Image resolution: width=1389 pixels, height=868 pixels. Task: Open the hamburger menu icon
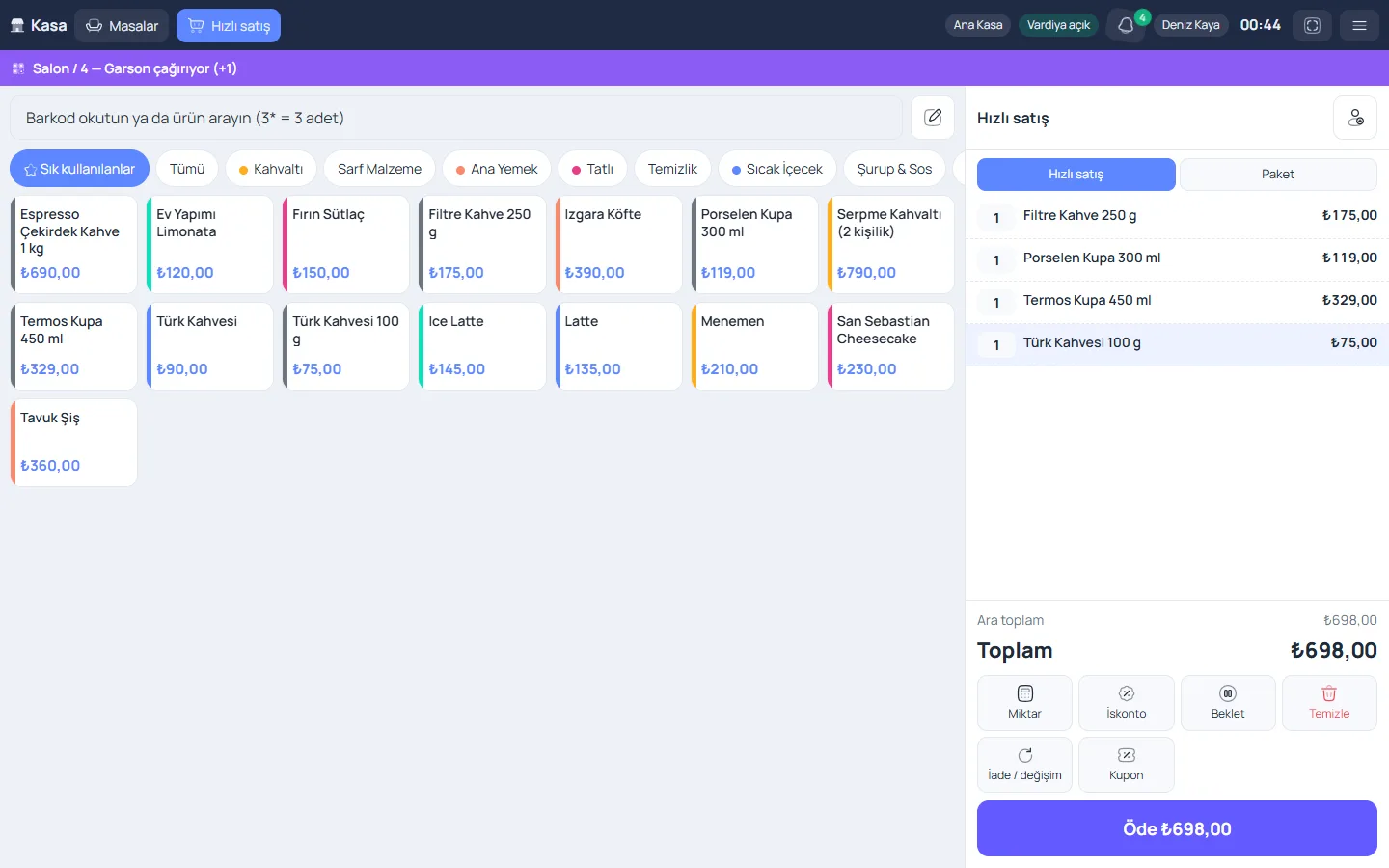coord(1359,25)
